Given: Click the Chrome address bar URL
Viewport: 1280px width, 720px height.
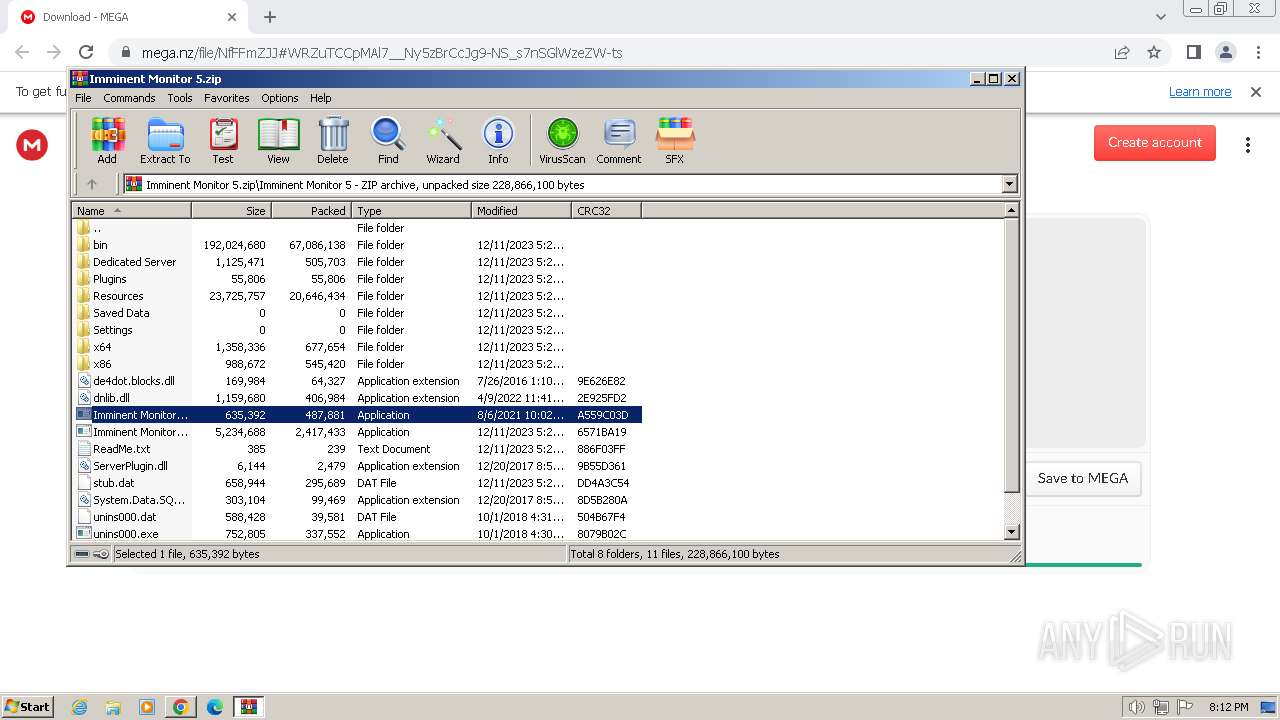Looking at the screenshot, I should click(382, 53).
